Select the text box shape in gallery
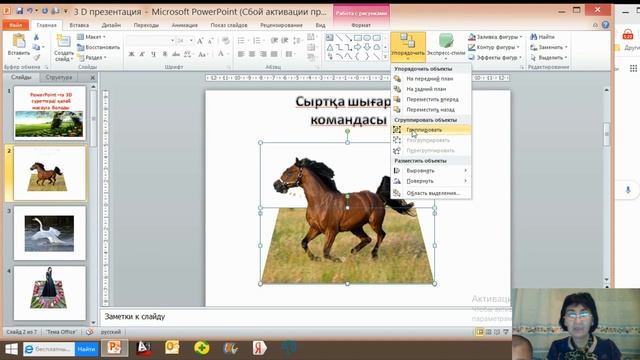640x360 pixels. coord(329,38)
